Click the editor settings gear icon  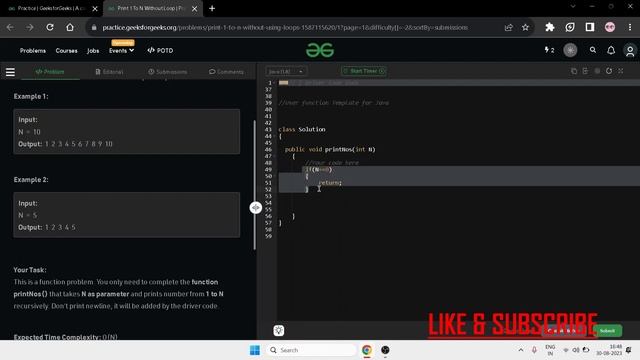(597, 71)
